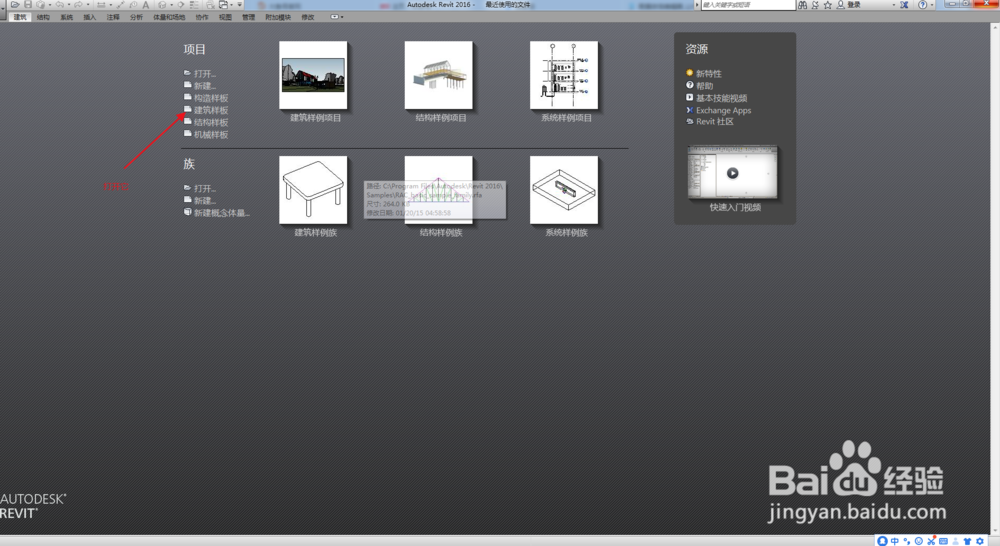Click the Save disk icon in quick access toolbar
This screenshot has width=1000, height=546.
tap(28, 4)
